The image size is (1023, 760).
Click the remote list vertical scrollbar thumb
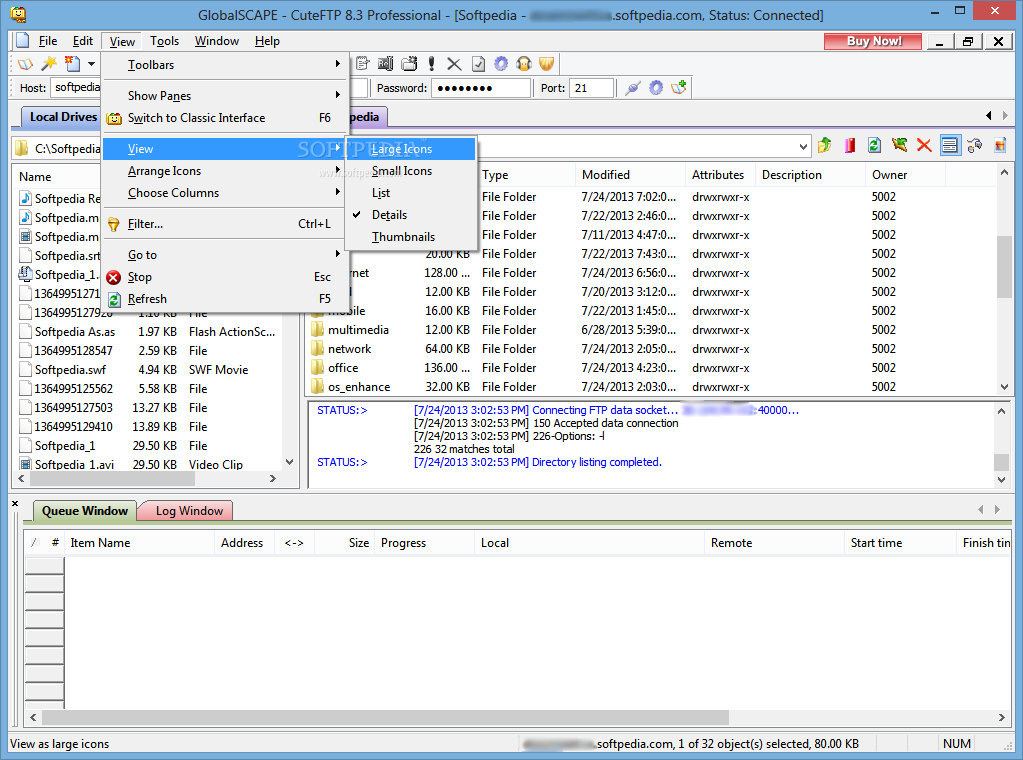point(1004,266)
